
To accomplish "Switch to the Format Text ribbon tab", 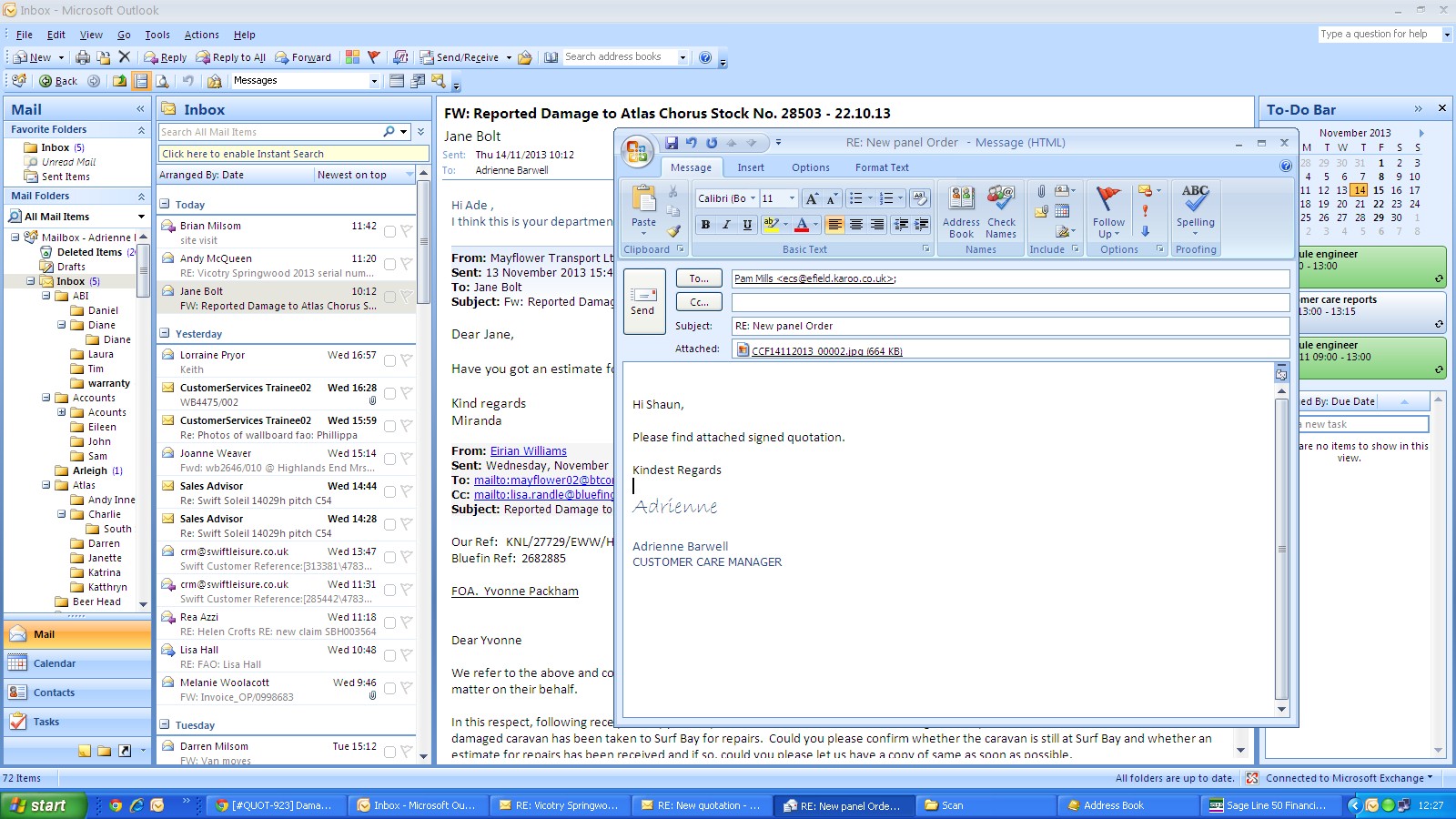I will coord(882,167).
